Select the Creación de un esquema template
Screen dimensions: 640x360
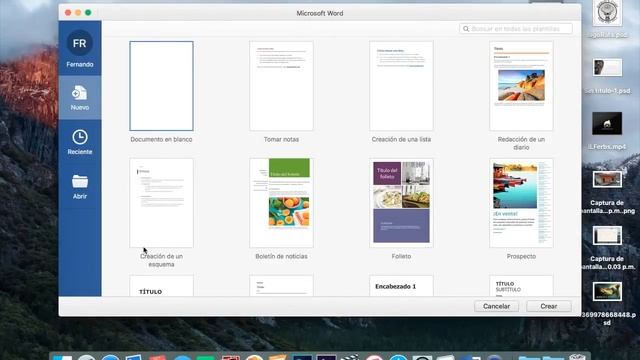tap(161, 203)
